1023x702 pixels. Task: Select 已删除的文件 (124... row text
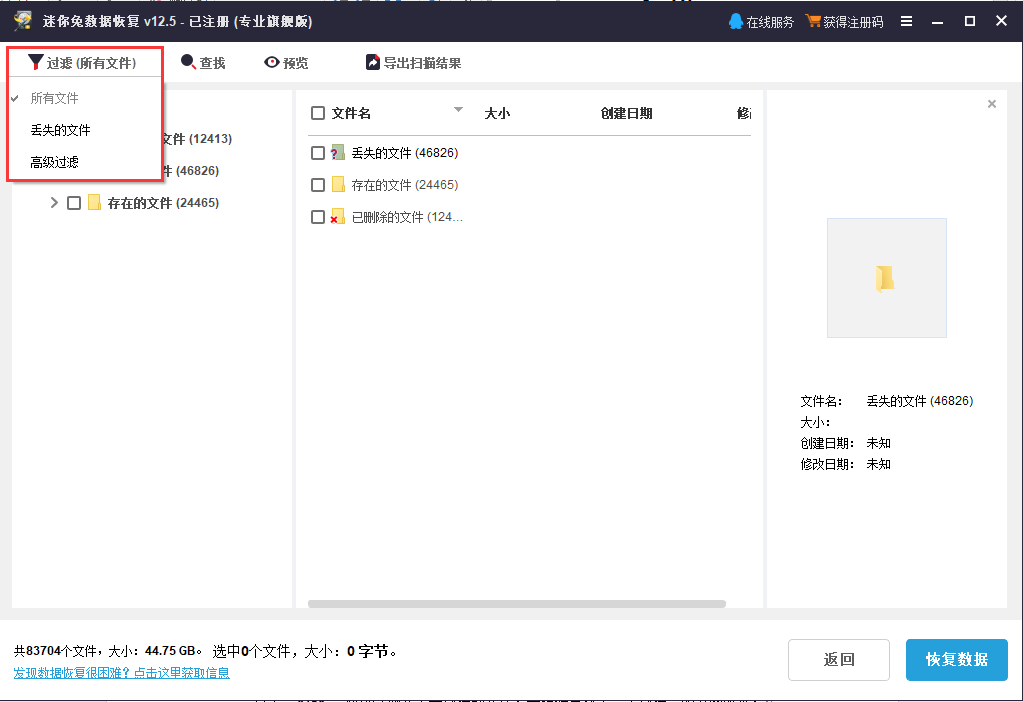coord(407,217)
